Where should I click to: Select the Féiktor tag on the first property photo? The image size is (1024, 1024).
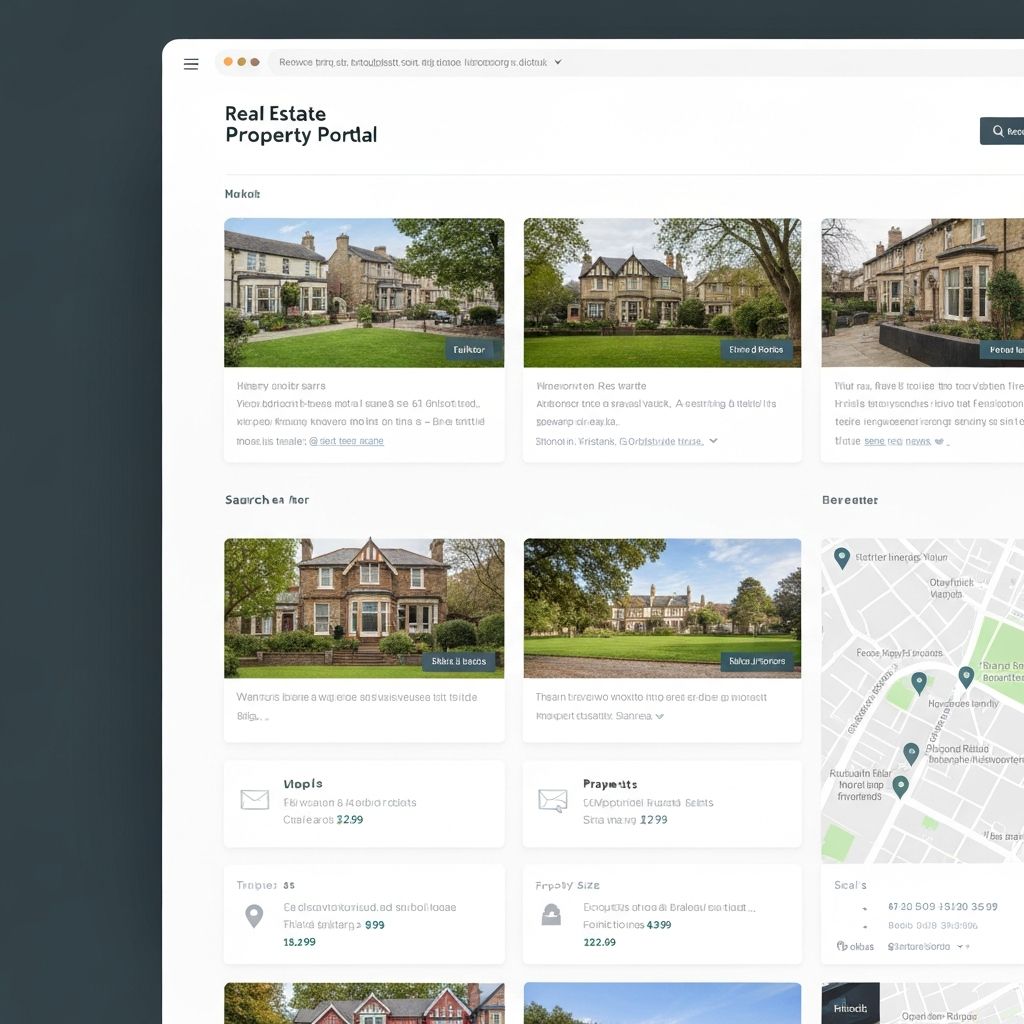470,349
